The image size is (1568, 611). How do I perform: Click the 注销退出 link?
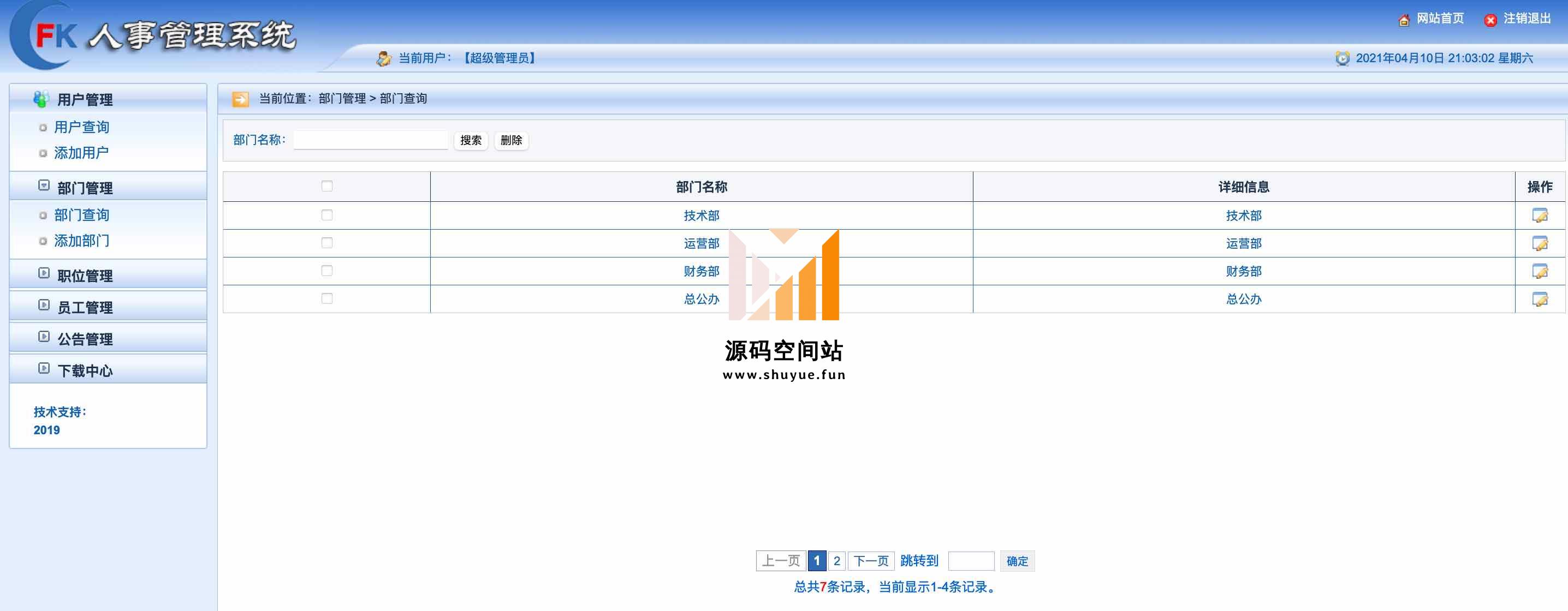pos(1527,19)
